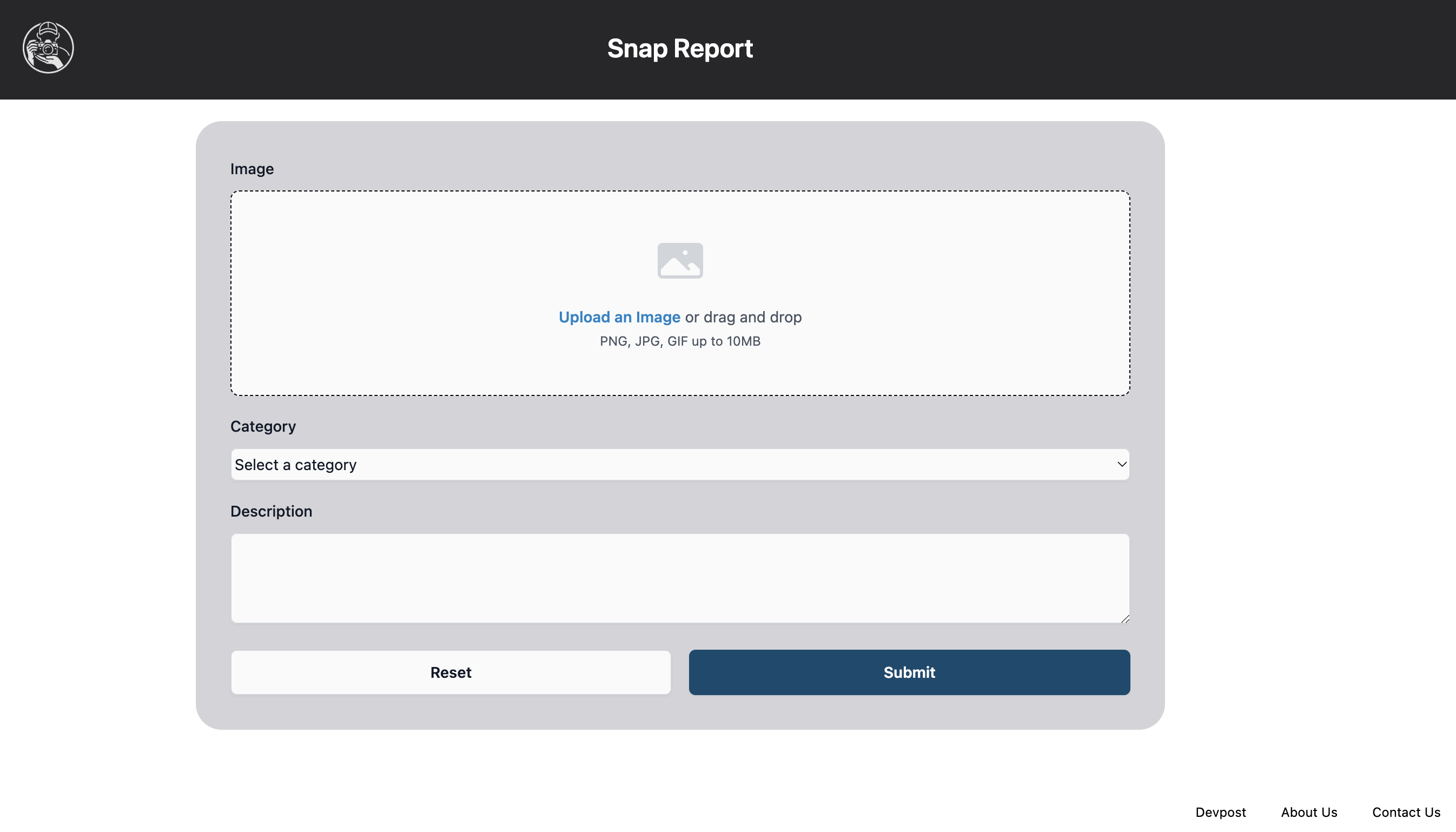Click the 'PNG, JPG, GIF up to 10MB' hint
The image size is (1456, 832).
coord(680,341)
